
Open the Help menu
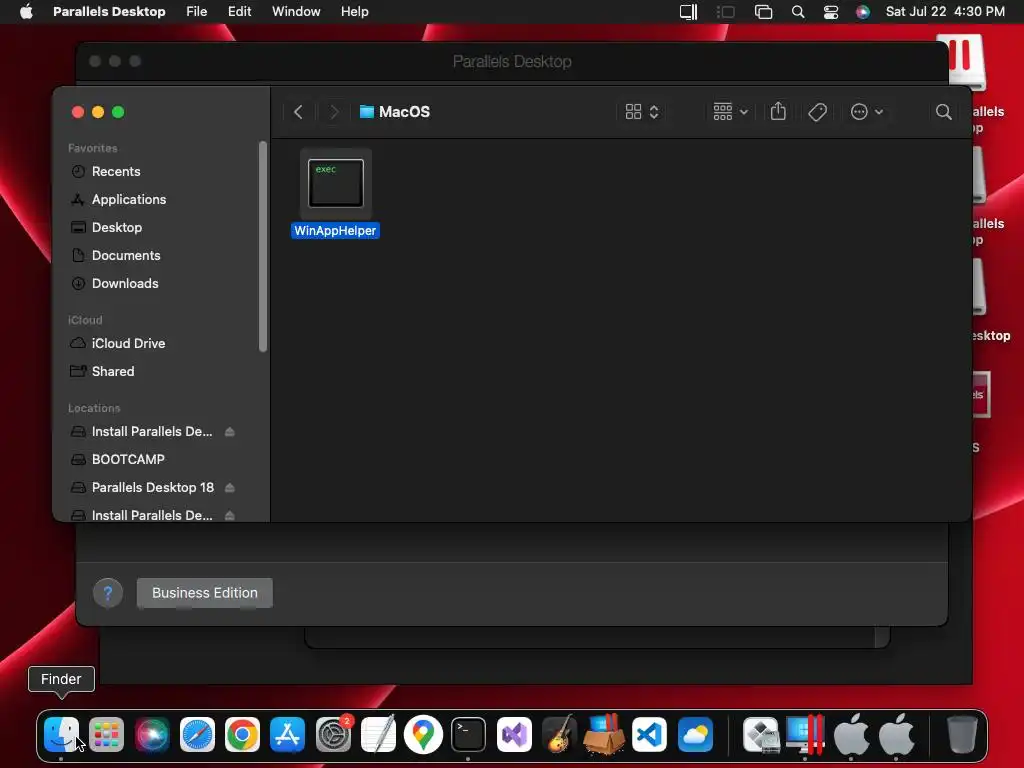(355, 11)
